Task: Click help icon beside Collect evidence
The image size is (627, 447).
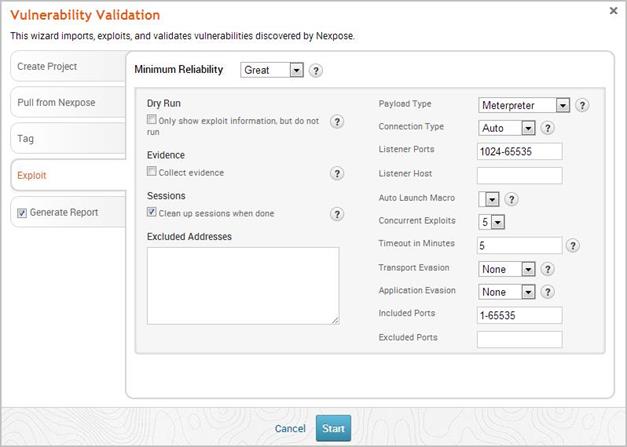Action: tap(337, 173)
